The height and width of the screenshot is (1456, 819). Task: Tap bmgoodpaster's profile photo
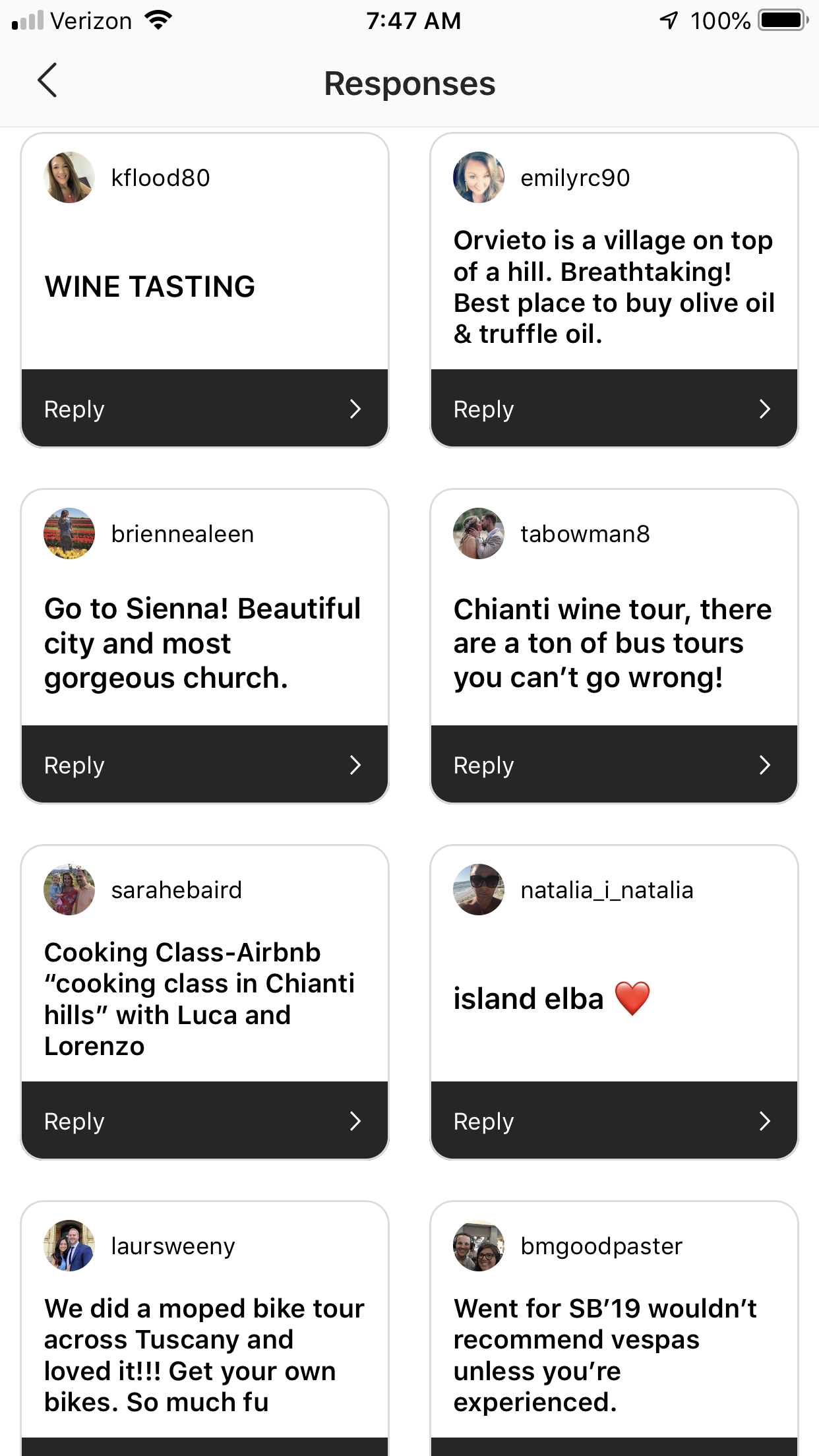tap(479, 1246)
